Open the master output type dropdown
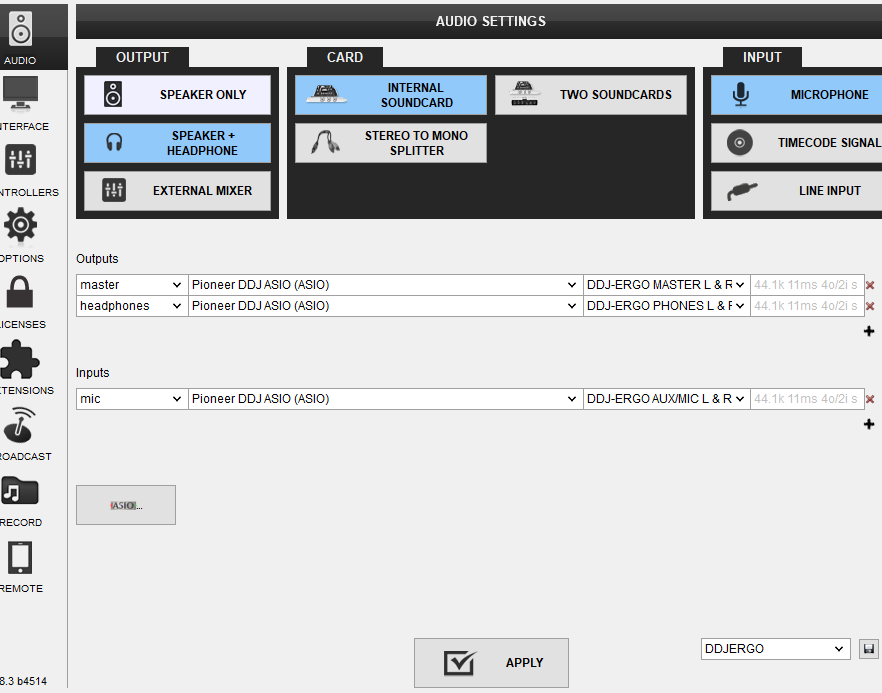Viewport: 882px width, 693px height. coord(132,285)
